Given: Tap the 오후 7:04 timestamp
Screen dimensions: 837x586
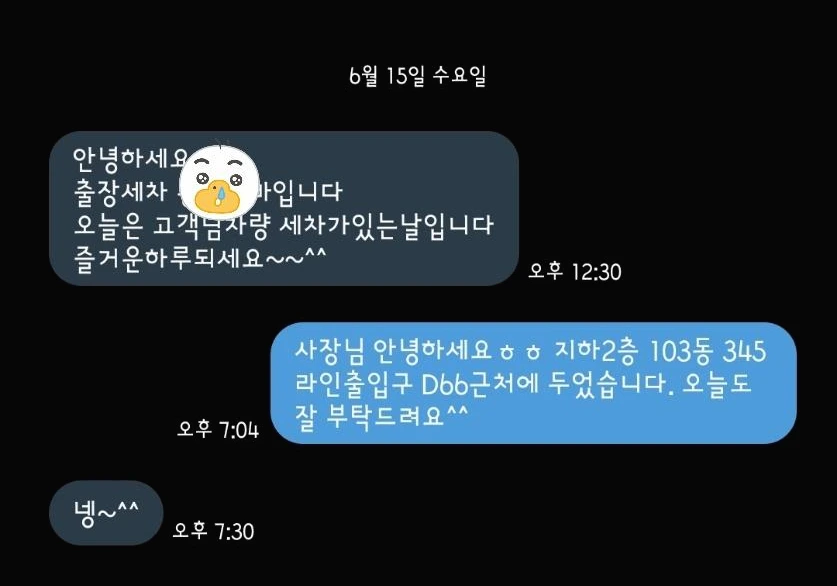Looking at the screenshot, I should coord(218,429).
